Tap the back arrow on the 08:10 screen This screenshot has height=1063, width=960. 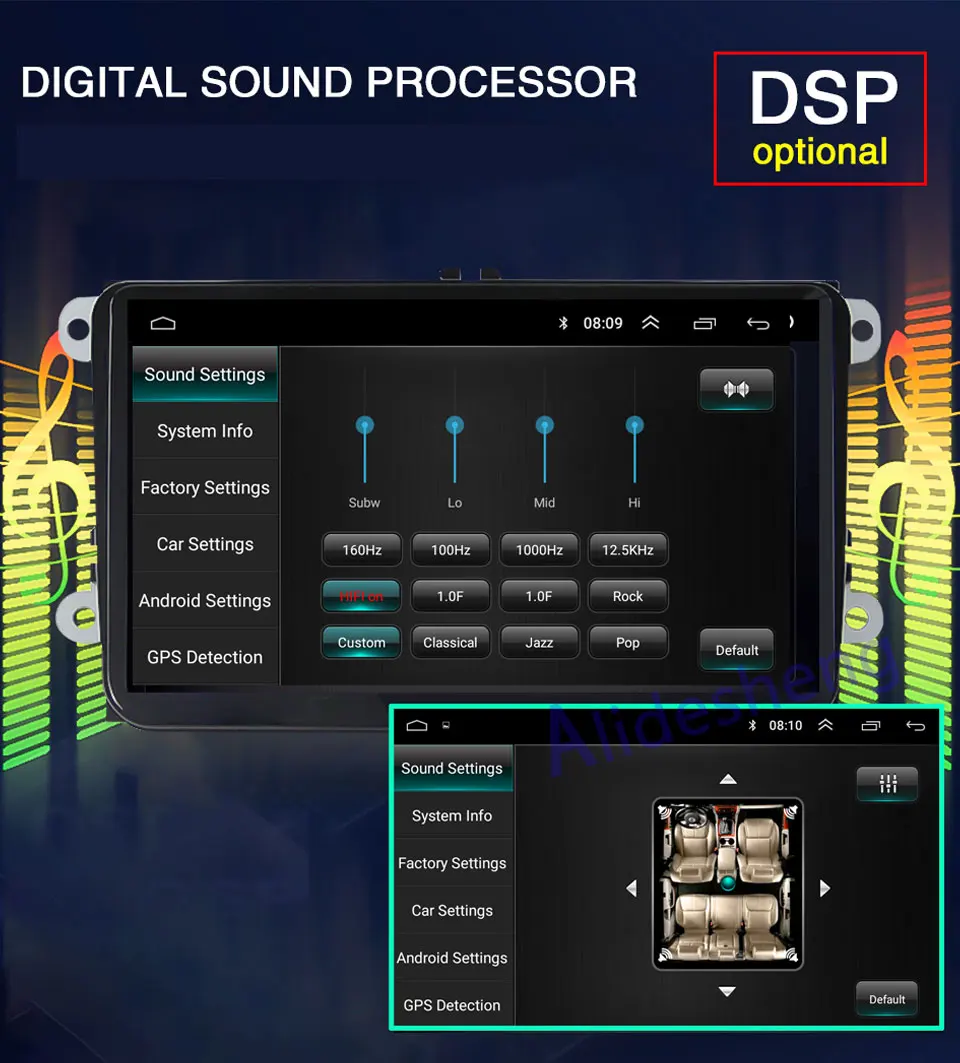(x=915, y=725)
